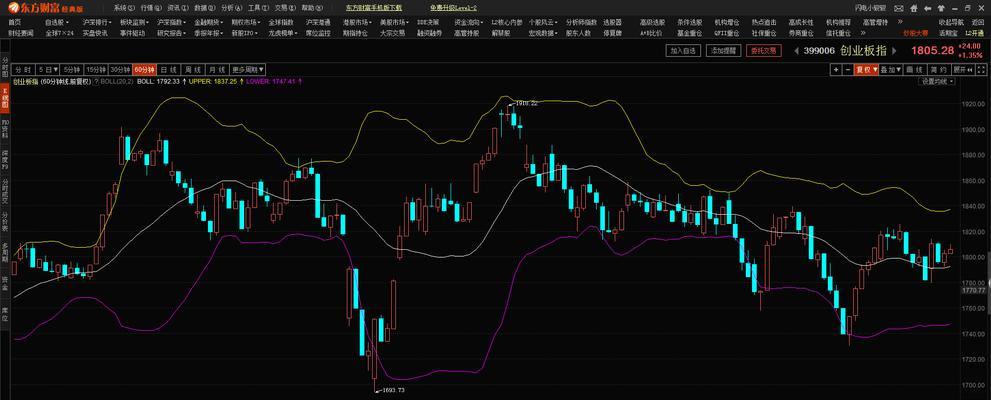Click the 1918.22 high price label
The image size is (991, 400).
[526, 102]
